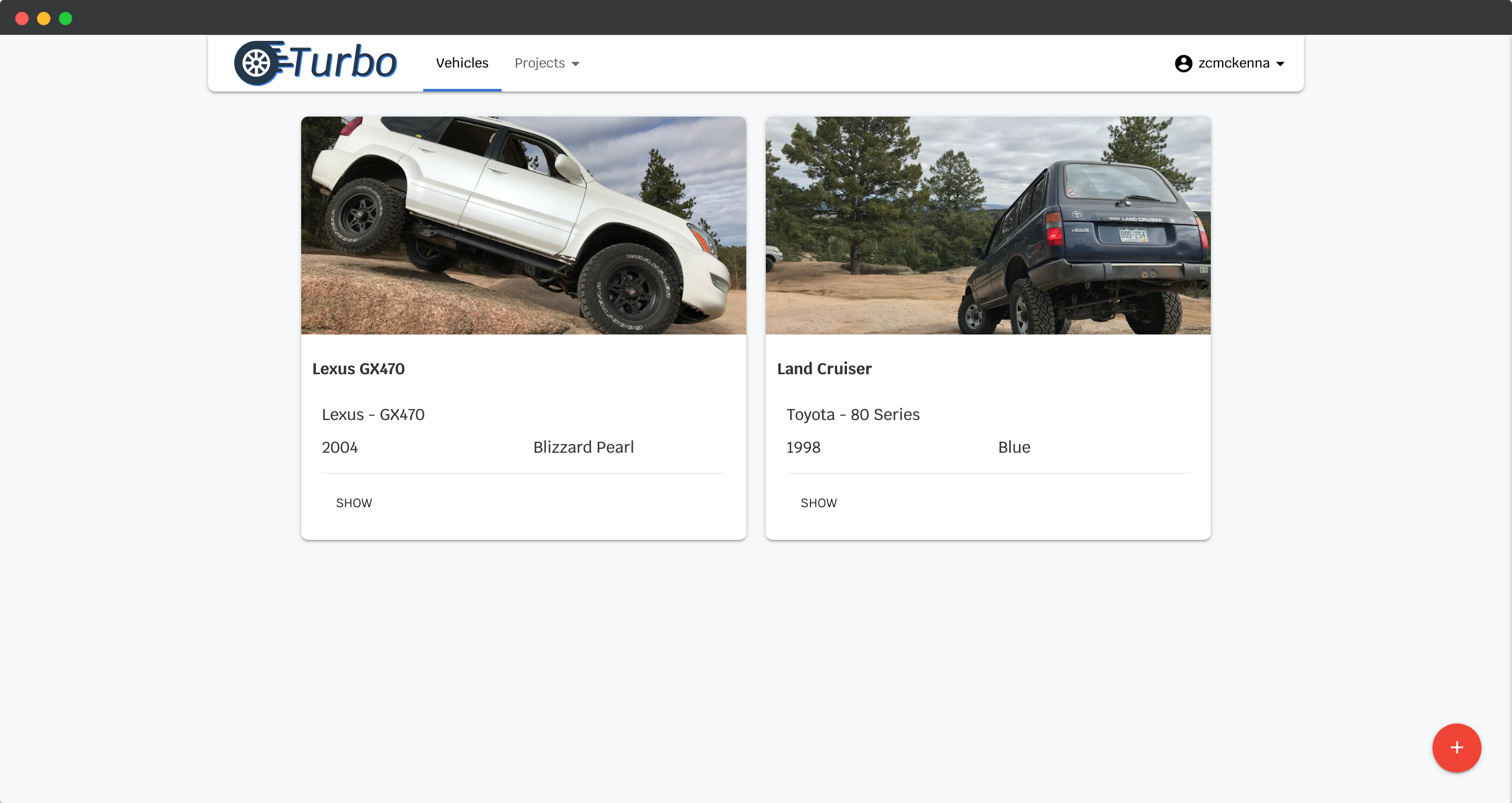Screen dimensions: 1512x803
Task: Open the white Lexus GX470 photo
Action: coord(523,226)
